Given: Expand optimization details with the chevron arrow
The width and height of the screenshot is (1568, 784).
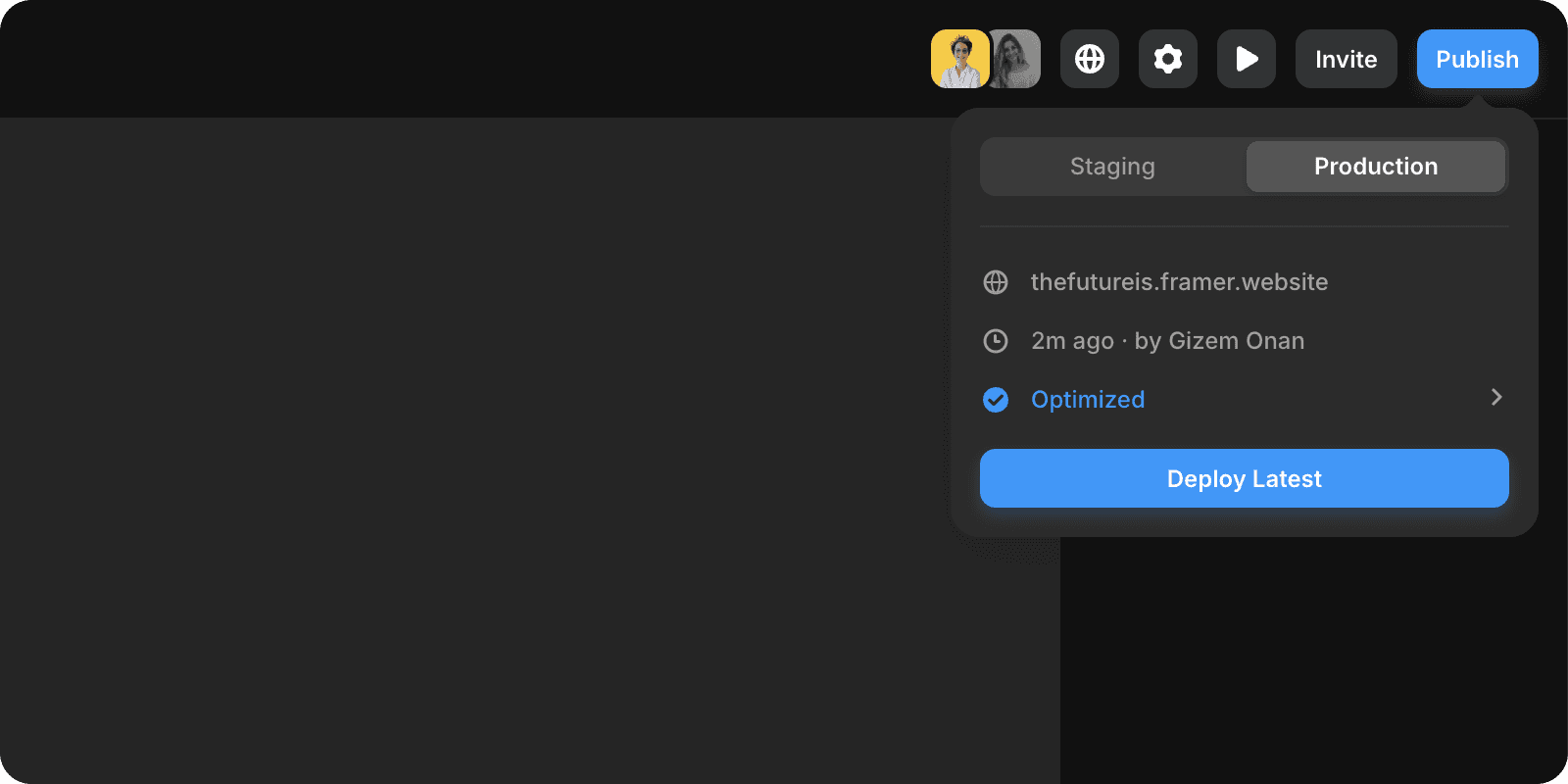Looking at the screenshot, I should coord(1495,397).
